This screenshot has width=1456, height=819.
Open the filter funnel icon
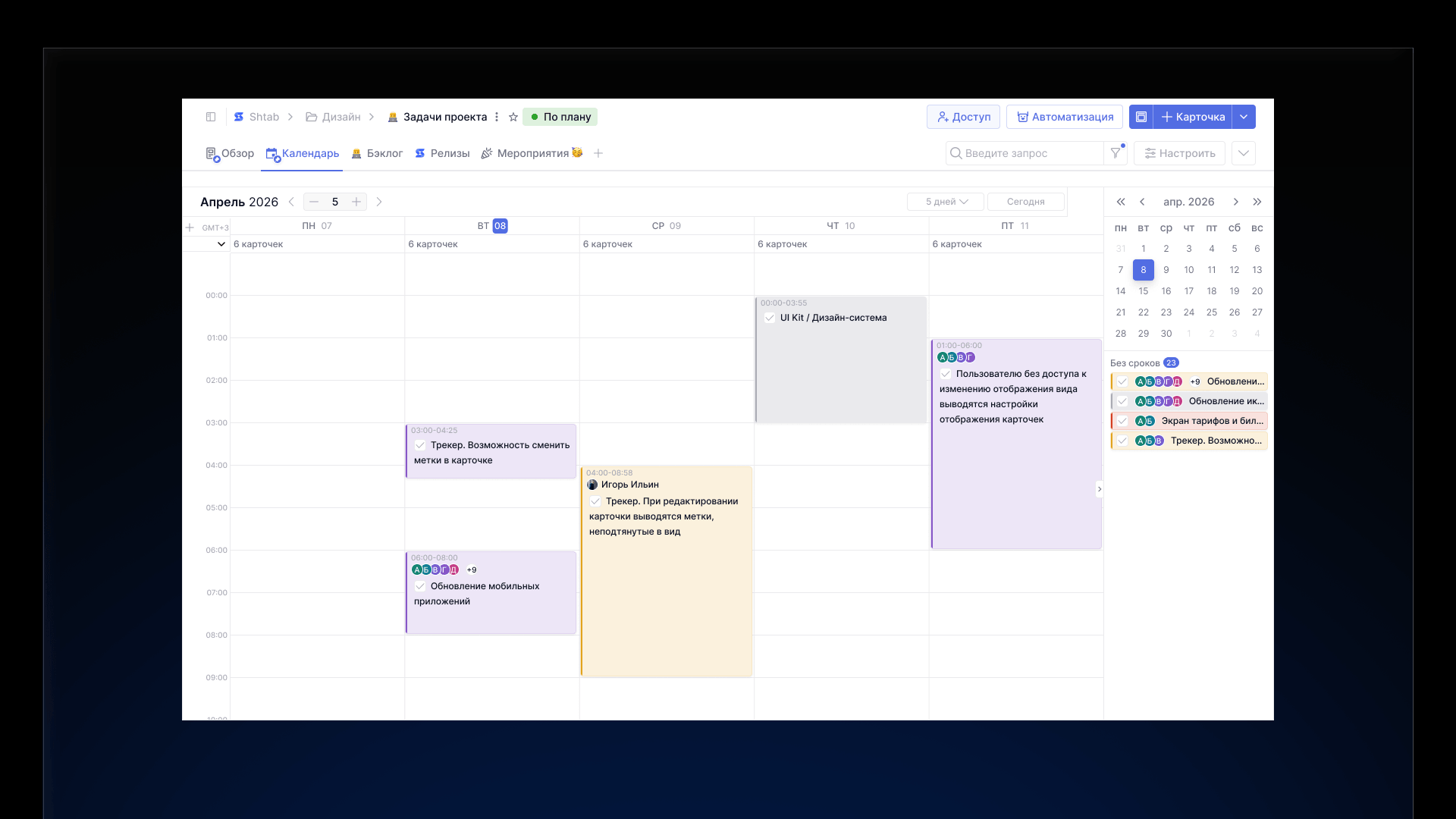point(1116,153)
